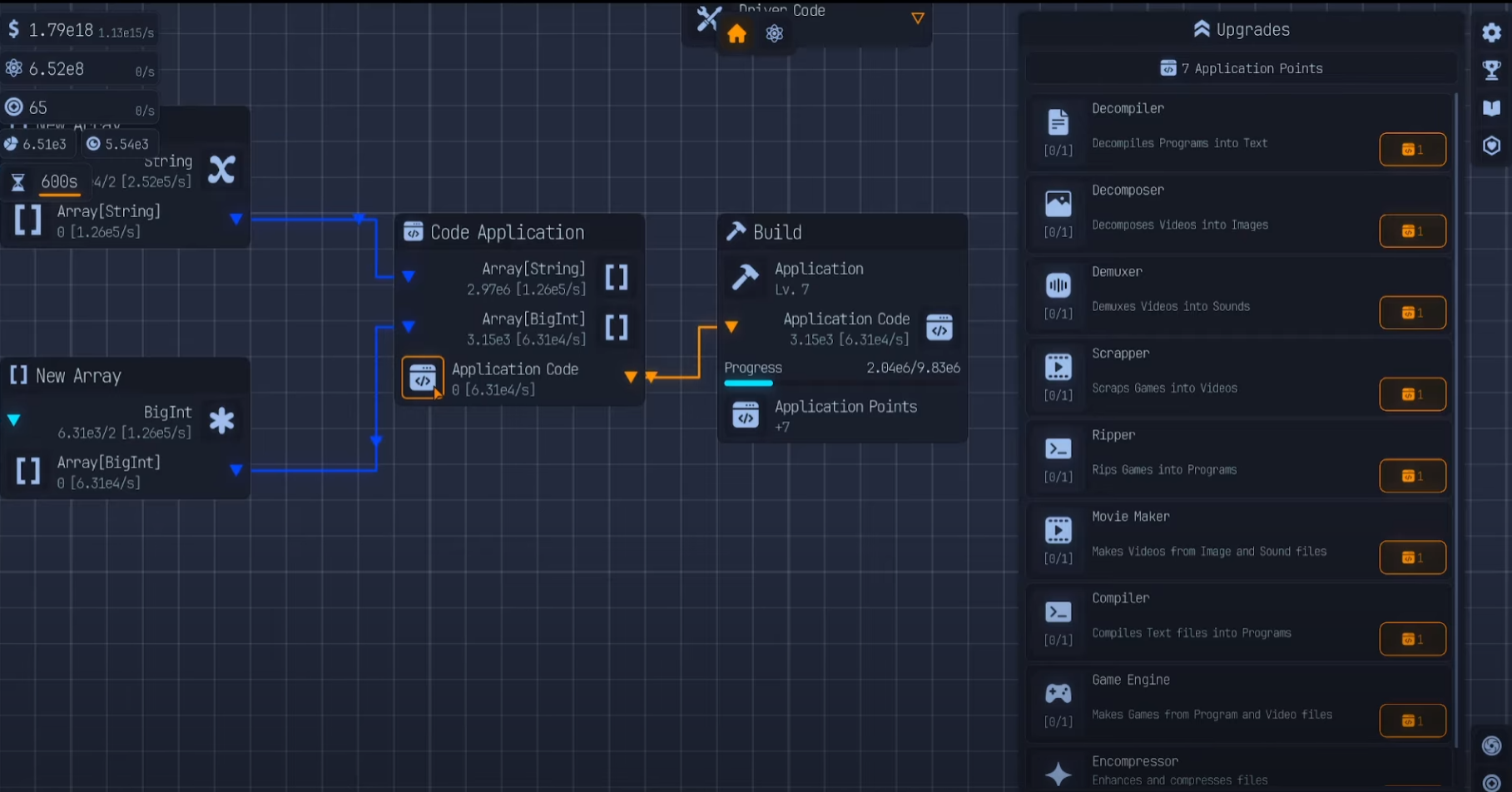The width and height of the screenshot is (1512, 792).
Task: Click the Application Code orange output arrow
Action: pos(631,378)
